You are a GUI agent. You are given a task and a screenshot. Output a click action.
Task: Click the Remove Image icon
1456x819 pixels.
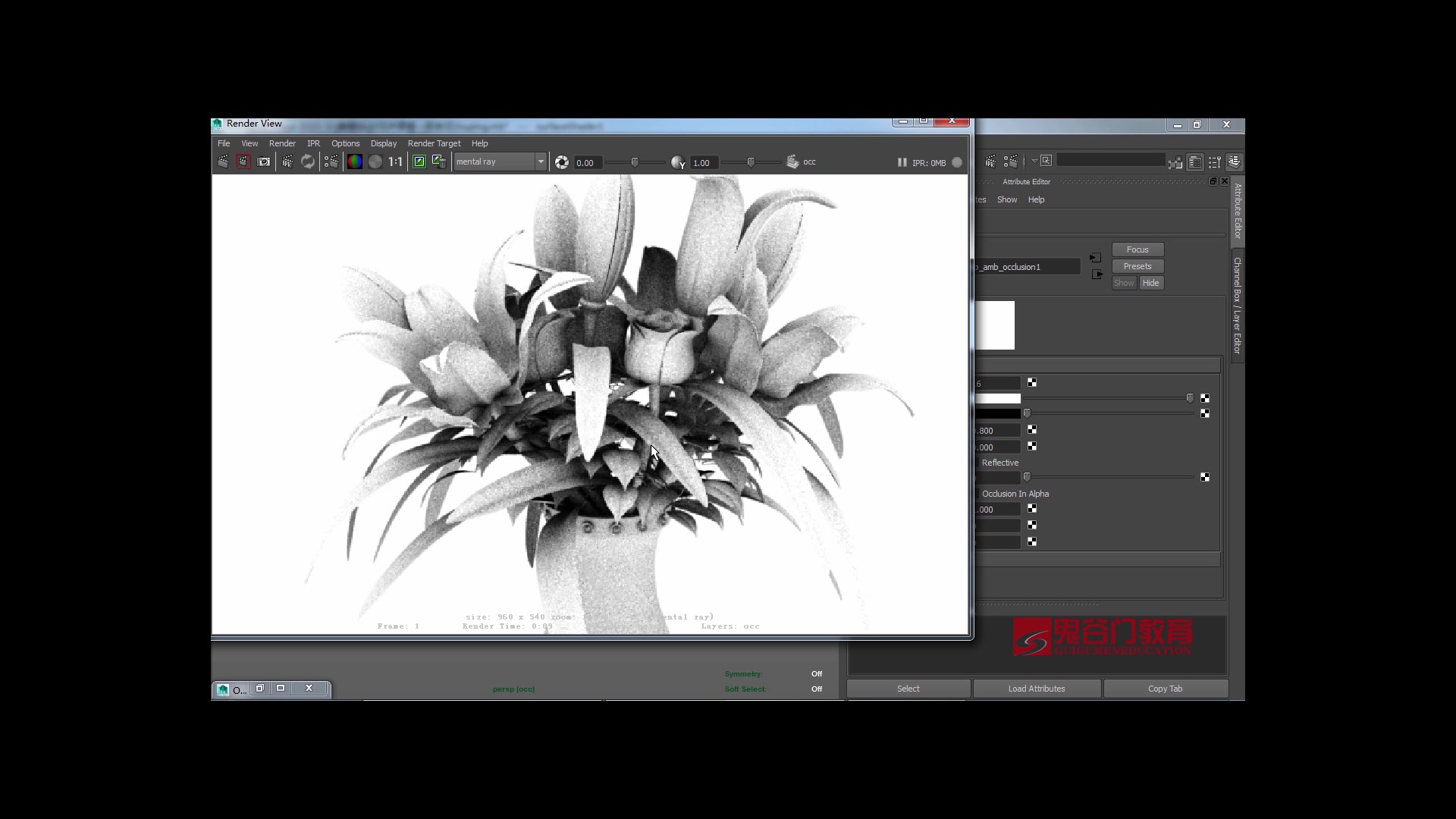(439, 162)
